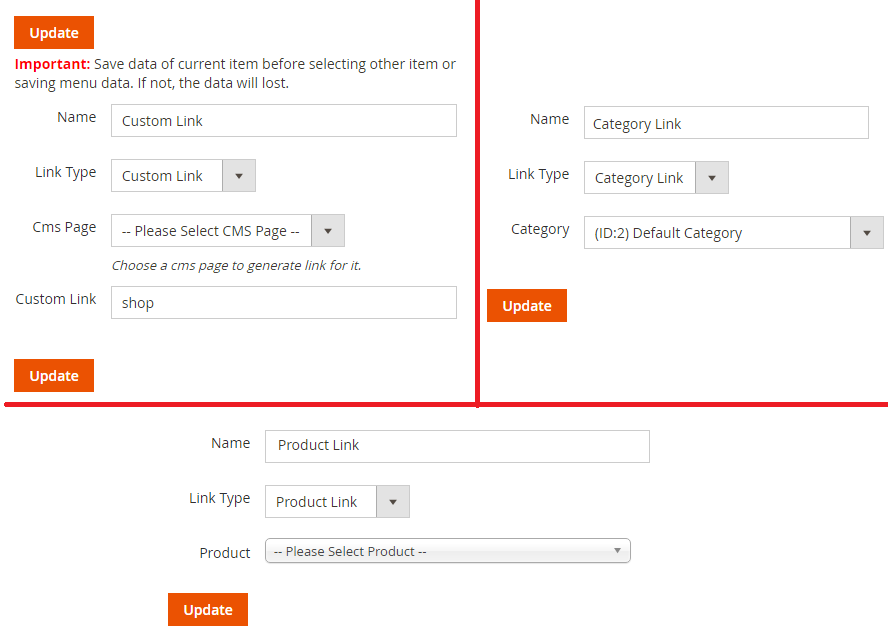
Task: Click the arrow icon beside Product Link type
Action: tap(392, 502)
